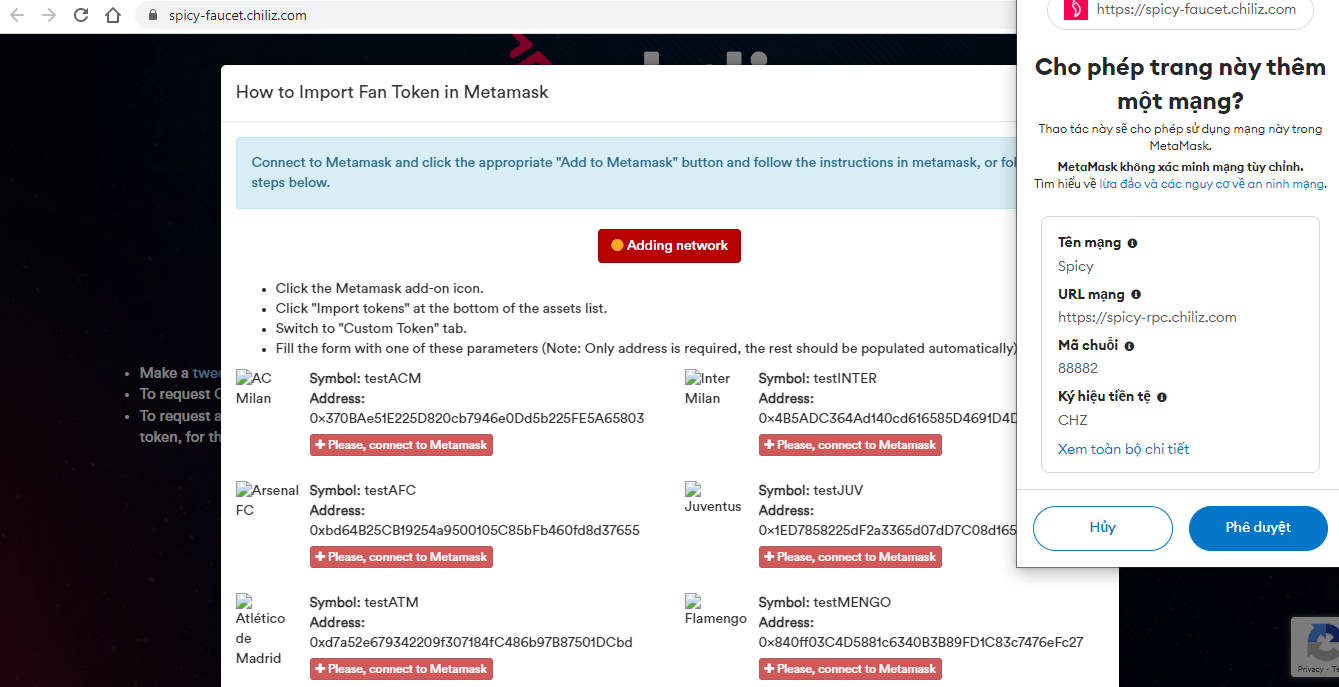
Task: Click info icon beside Tên mạng
Action: click(1132, 243)
